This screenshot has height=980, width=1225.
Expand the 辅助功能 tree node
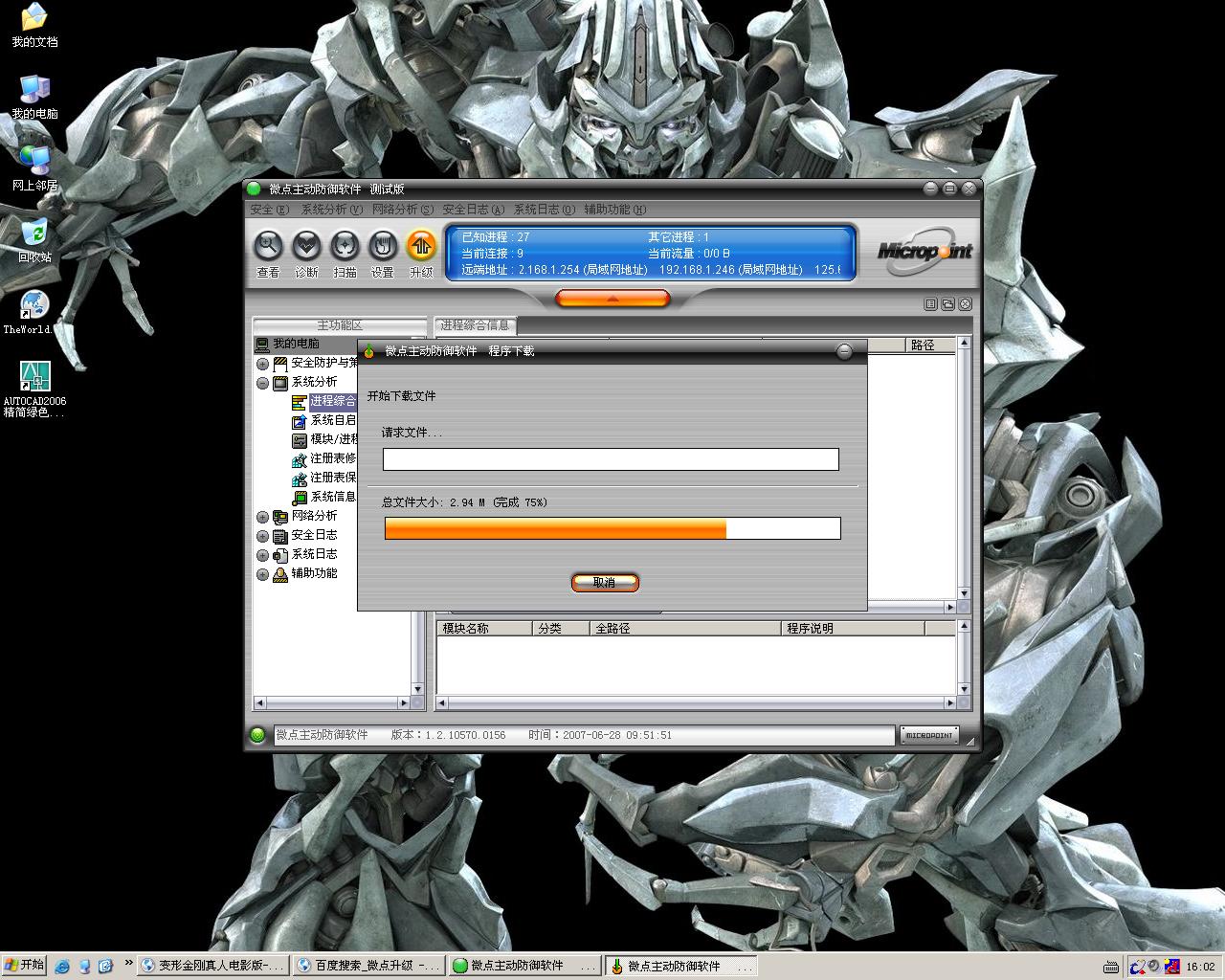tap(263, 574)
